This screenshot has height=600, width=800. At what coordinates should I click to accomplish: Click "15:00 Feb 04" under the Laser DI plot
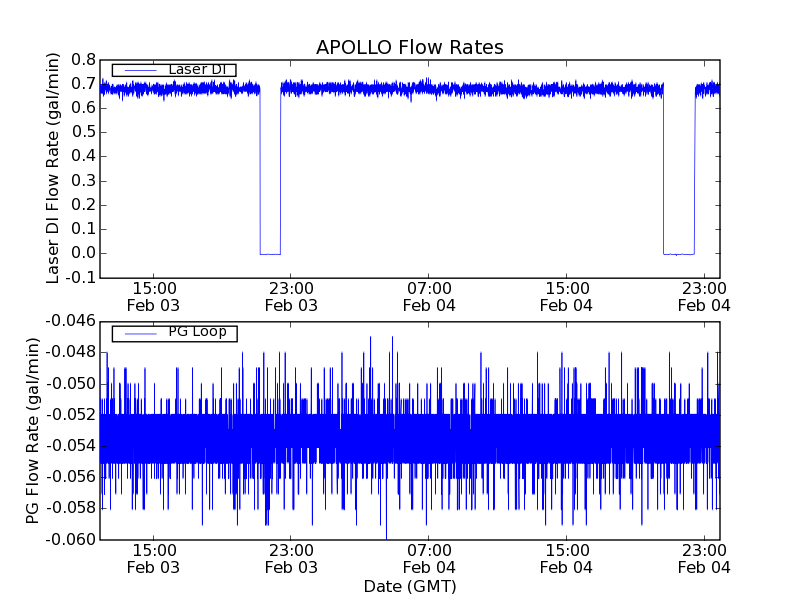tap(566, 297)
